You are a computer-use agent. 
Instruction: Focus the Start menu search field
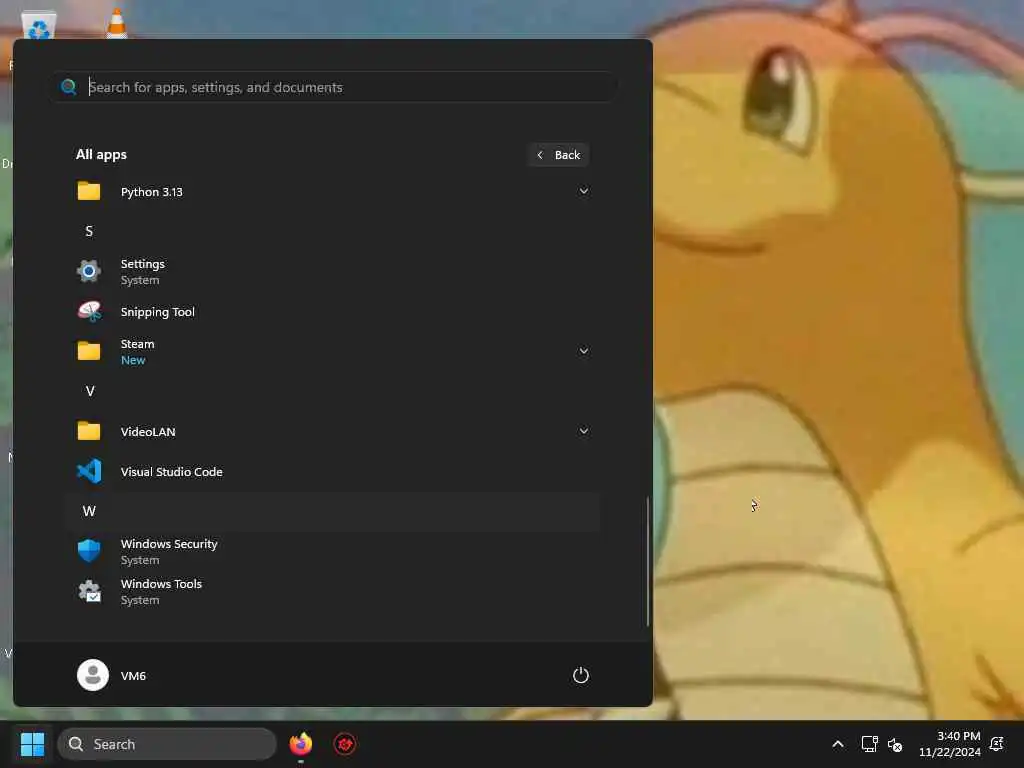[334, 87]
